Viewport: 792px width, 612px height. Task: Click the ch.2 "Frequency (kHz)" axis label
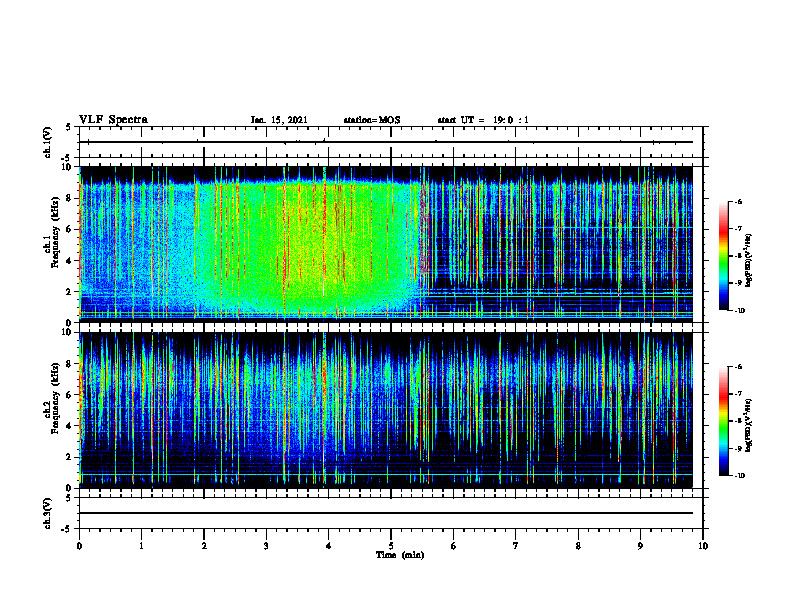click(56, 398)
